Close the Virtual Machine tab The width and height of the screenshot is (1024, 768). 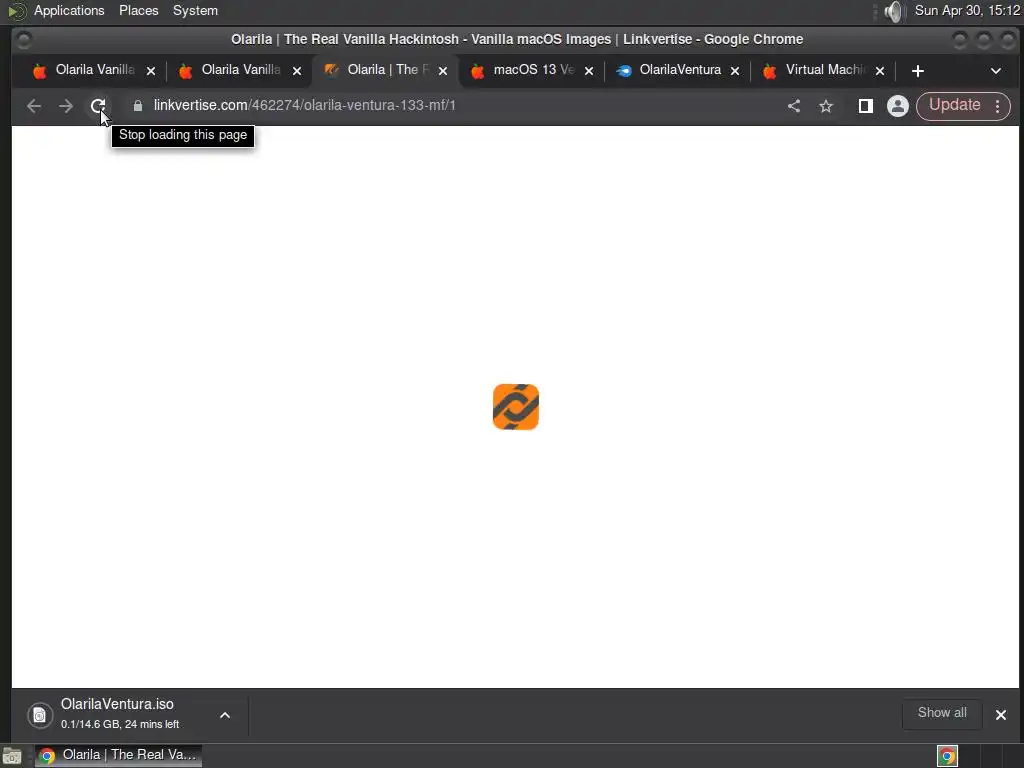pos(880,71)
